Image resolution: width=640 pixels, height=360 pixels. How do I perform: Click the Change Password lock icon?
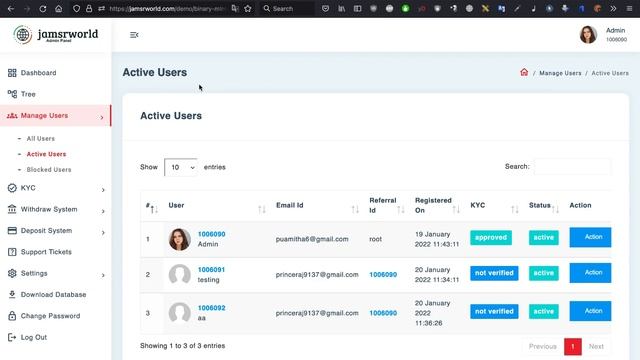pyautogui.click(x=12, y=316)
